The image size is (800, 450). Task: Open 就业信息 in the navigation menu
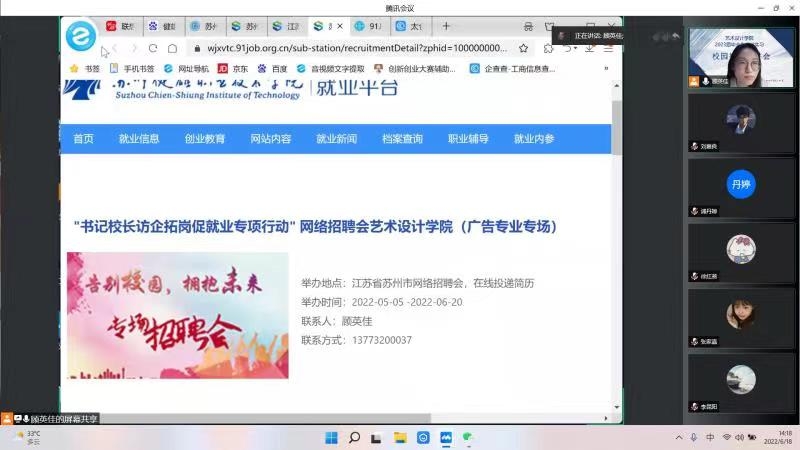click(139, 139)
